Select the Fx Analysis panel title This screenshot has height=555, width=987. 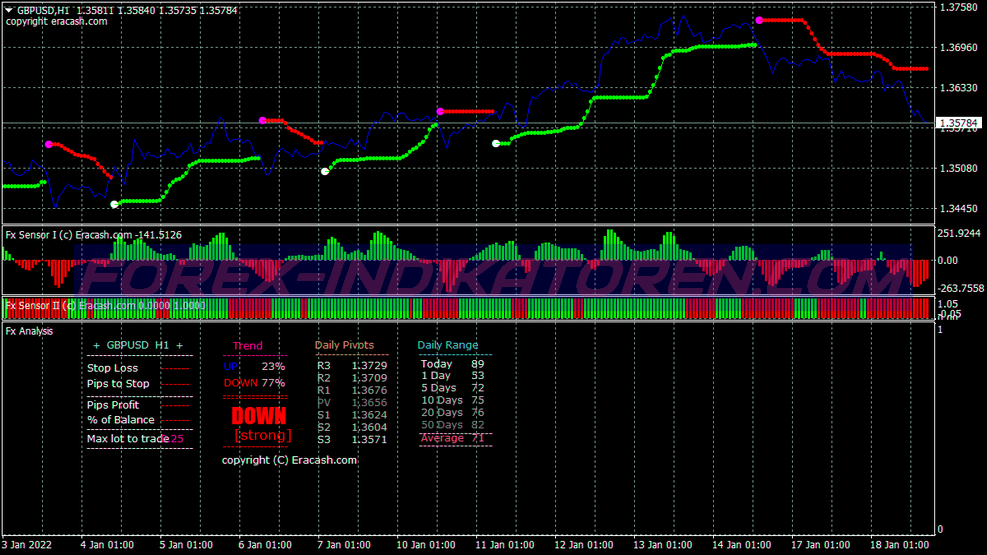click(30, 330)
